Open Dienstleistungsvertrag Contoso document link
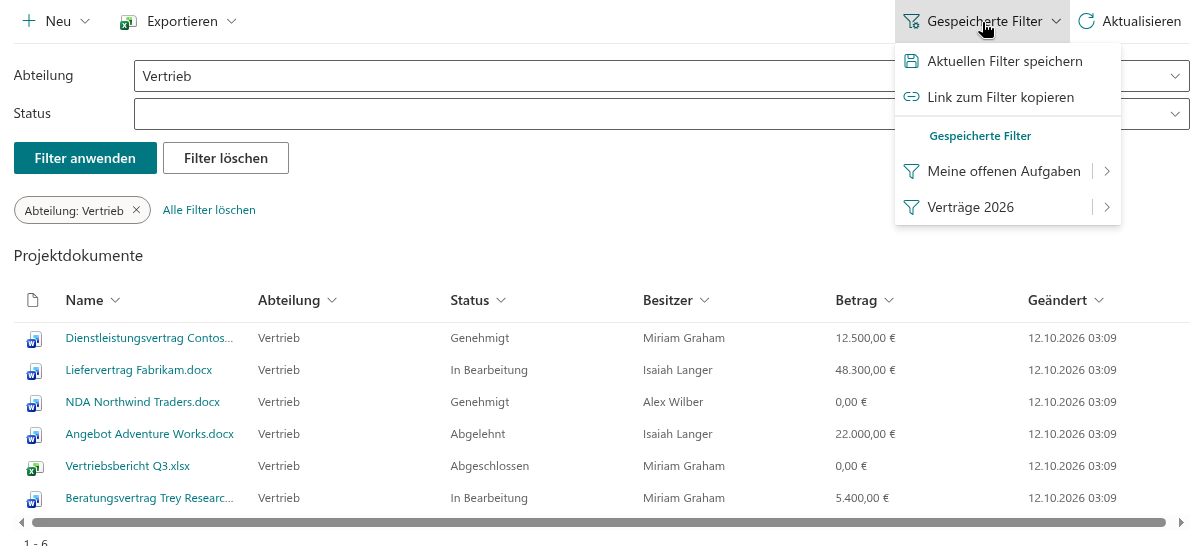 pyautogui.click(x=150, y=338)
